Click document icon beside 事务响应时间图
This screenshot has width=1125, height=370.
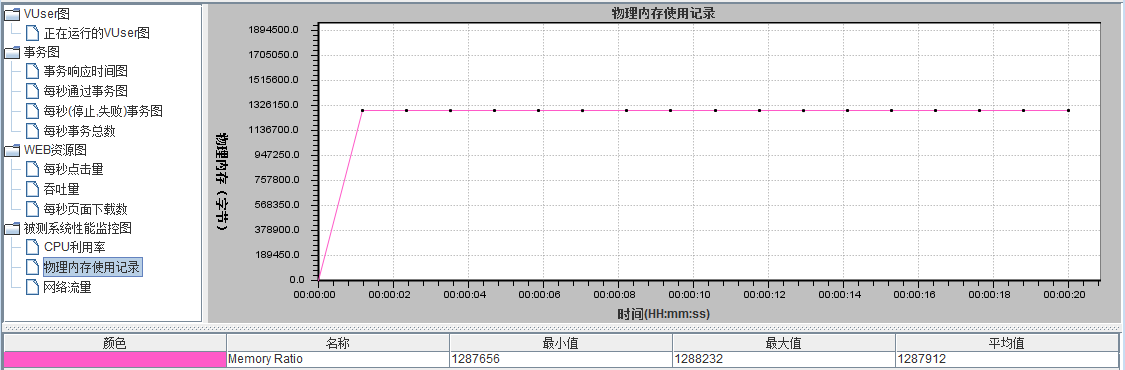tap(32, 72)
